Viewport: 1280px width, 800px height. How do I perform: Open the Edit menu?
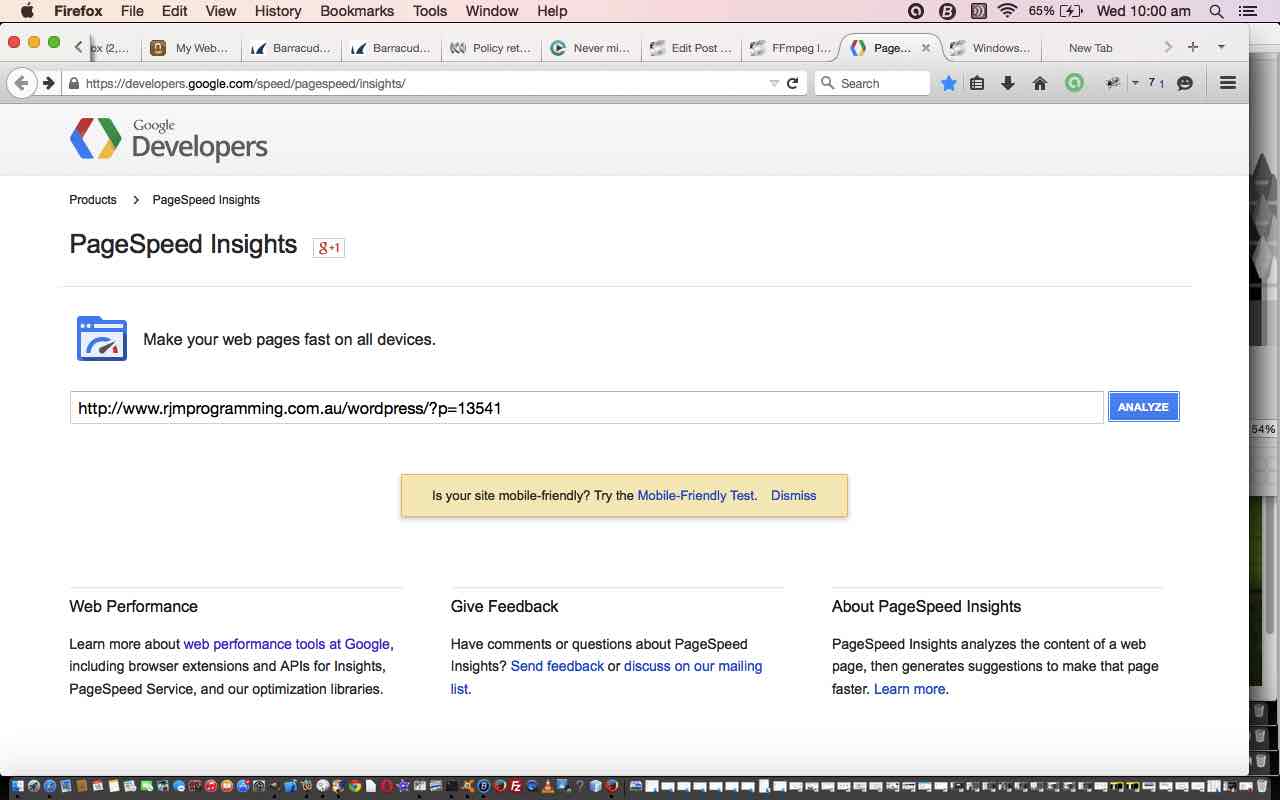tap(174, 11)
